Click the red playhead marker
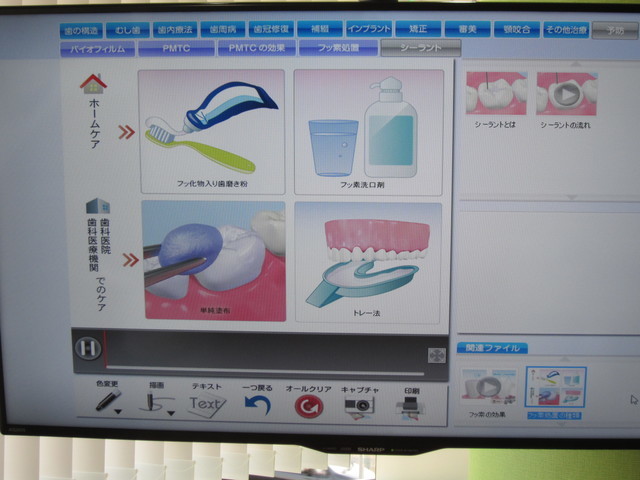Viewport: 640px width, 480px height. [104, 349]
